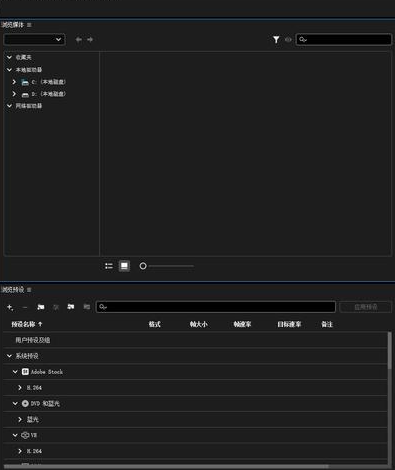This screenshot has height=470, width=395.
Task: Collapse the 系统预设 System Presets group
Action: point(9,356)
